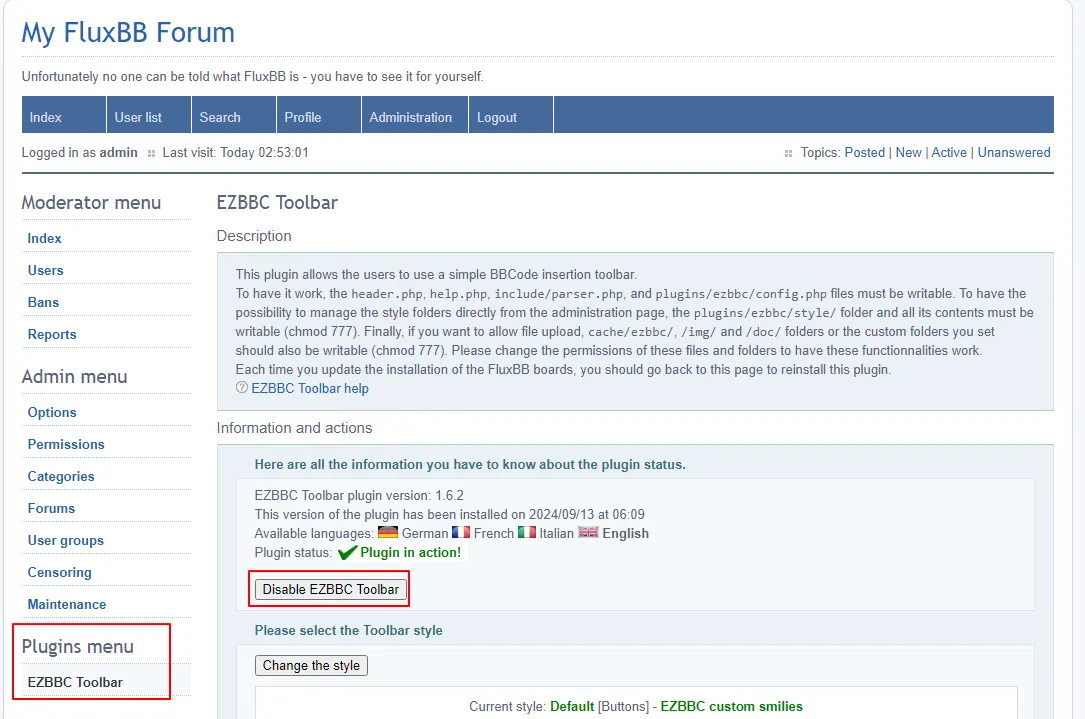Viewport: 1085px width, 719px height.
Task: Click the installed on 2024/09/13 line
Action: pyautogui.click(x=450, y=514)
